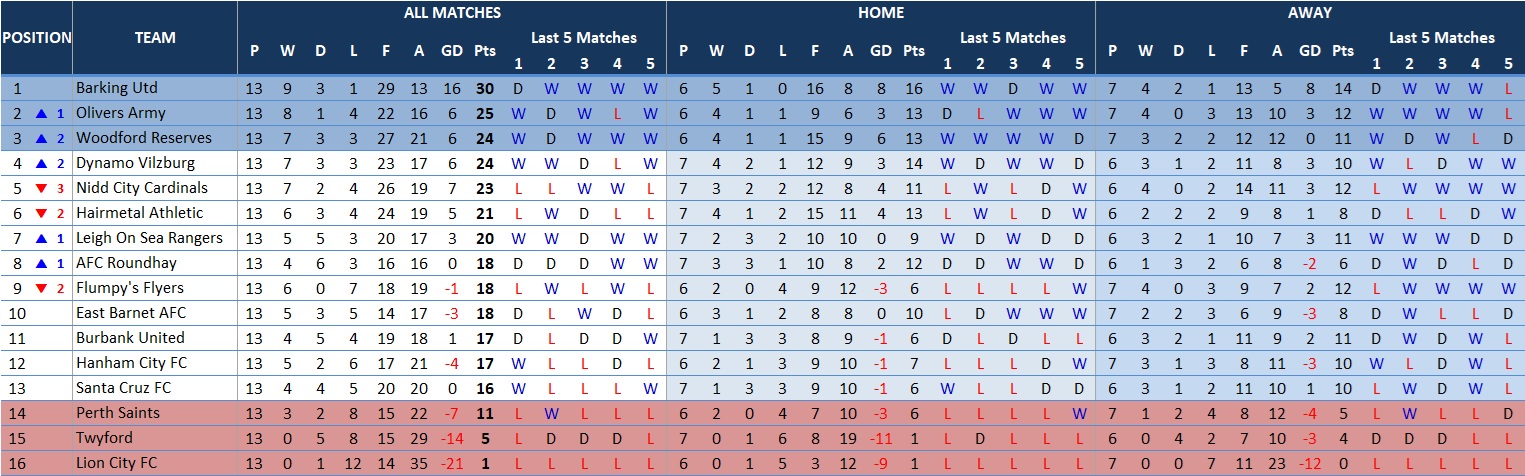The height and width of the screenshot is (476, 1525).
Task: Click the POSITION column header
Action: click(36, 38)
